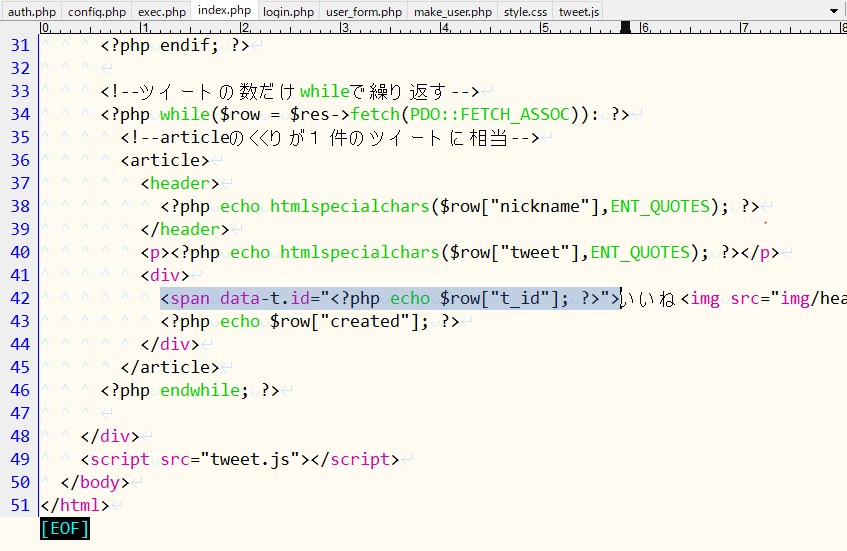Click the highlighted 'span data-t.id' code

[390, 298]
